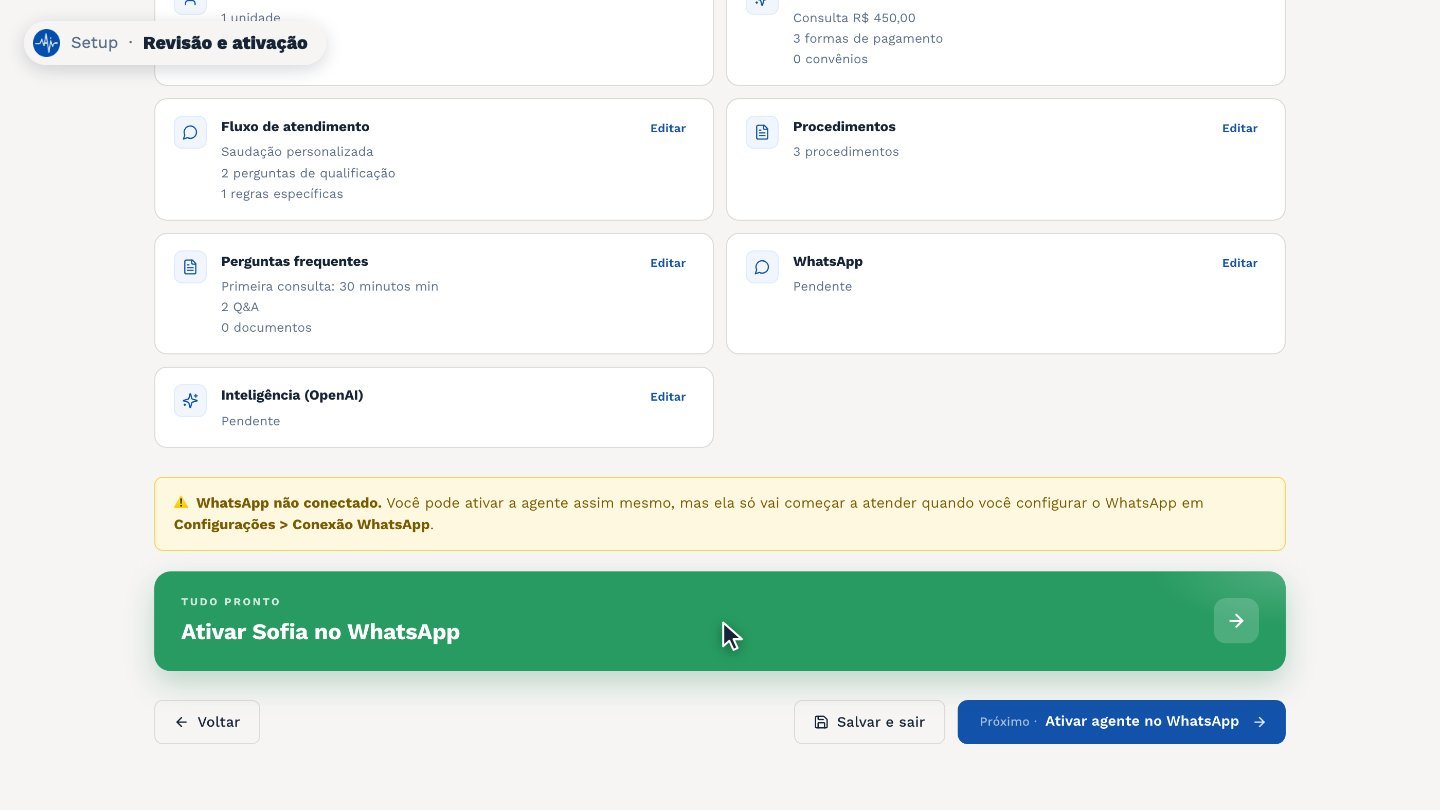The width and height of the screenshot is (1440, 810).
Task: Click Inteligência (OpenAI) card title
Action: coord(292,396)
